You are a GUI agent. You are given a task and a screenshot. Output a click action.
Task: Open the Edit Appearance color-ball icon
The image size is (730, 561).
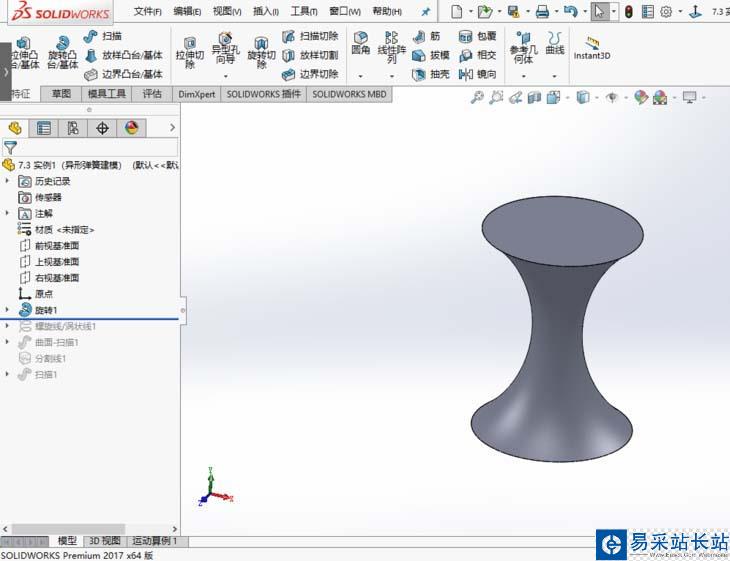pyautogui.click(x=641, y=97)
